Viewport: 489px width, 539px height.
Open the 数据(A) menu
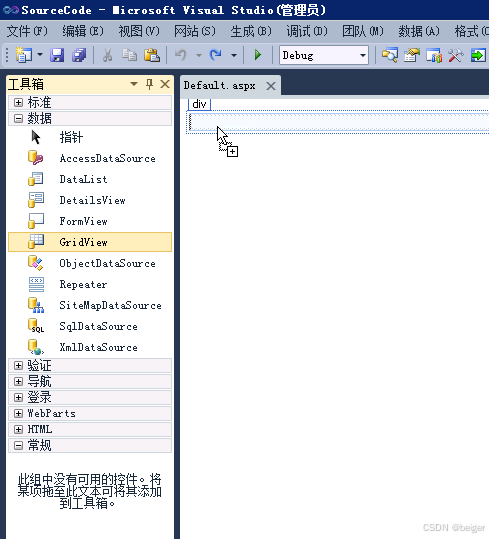coord(419,31)
